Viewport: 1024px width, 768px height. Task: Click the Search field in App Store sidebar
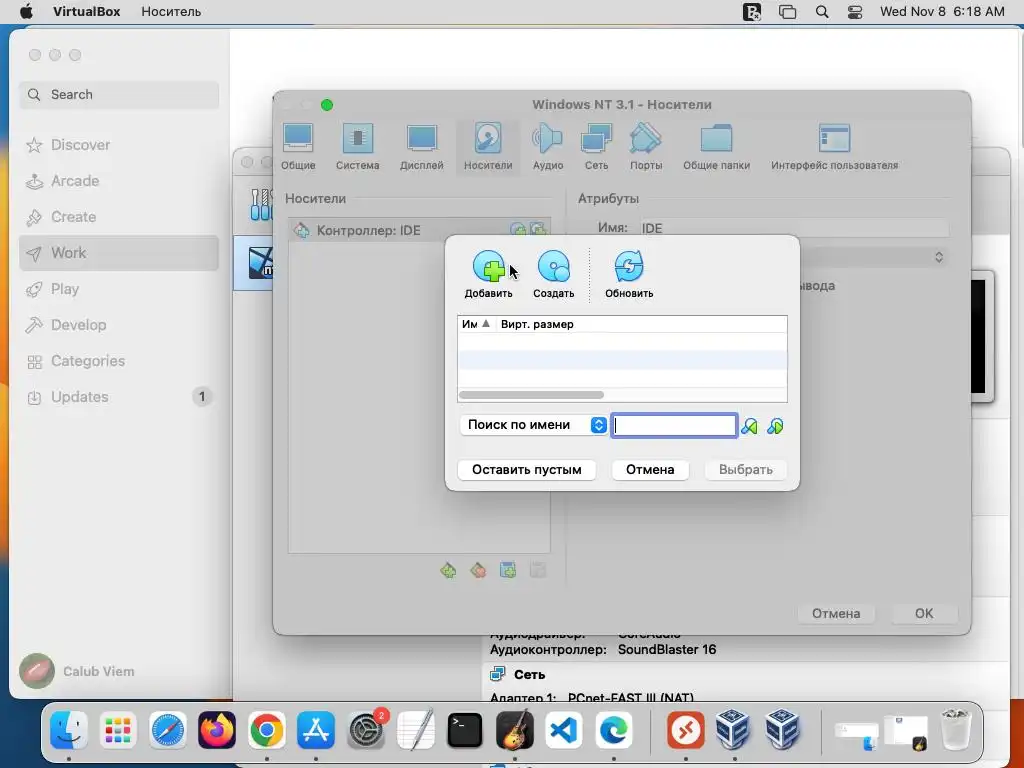pos(119,95)
